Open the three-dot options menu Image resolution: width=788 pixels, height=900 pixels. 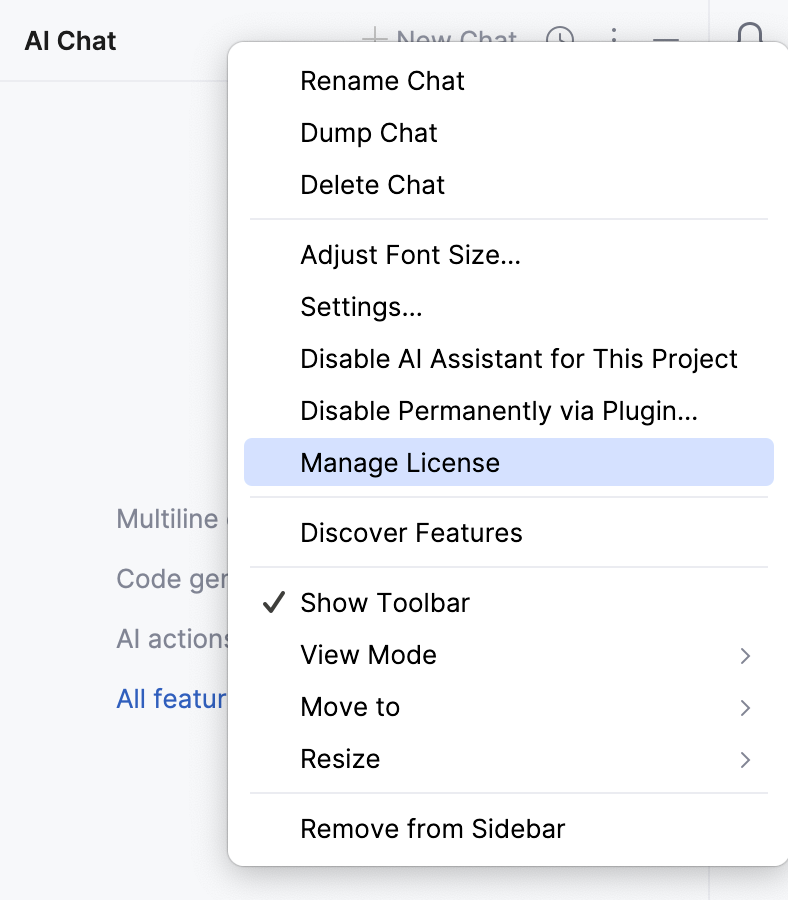tap(613, 42)
